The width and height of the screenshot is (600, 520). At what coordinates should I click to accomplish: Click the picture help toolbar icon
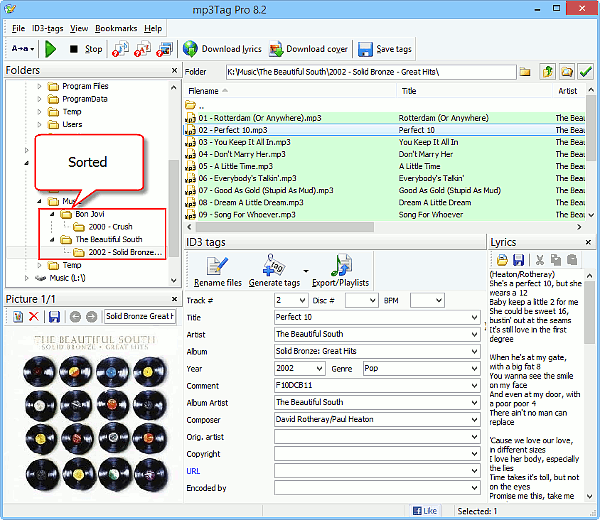click(x=165, y=49)
